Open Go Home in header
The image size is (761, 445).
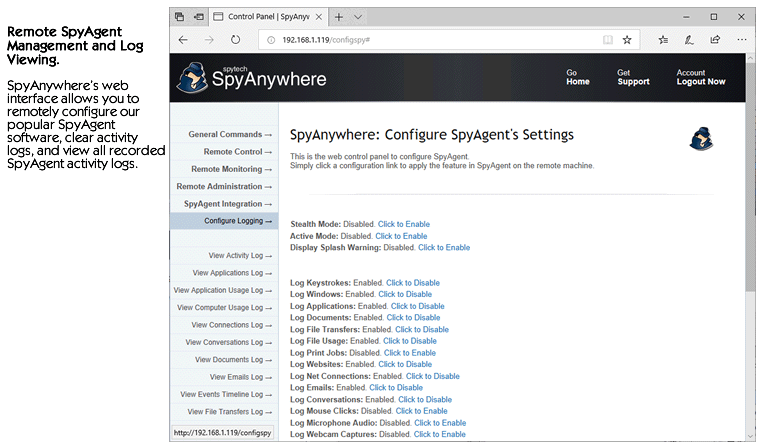point(578,78)
